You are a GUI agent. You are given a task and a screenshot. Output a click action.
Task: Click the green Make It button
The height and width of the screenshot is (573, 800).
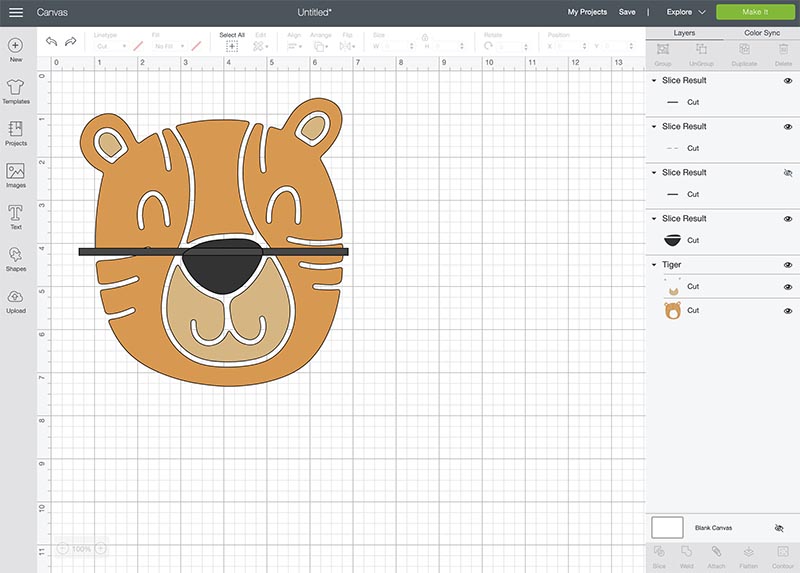(755, 12)
